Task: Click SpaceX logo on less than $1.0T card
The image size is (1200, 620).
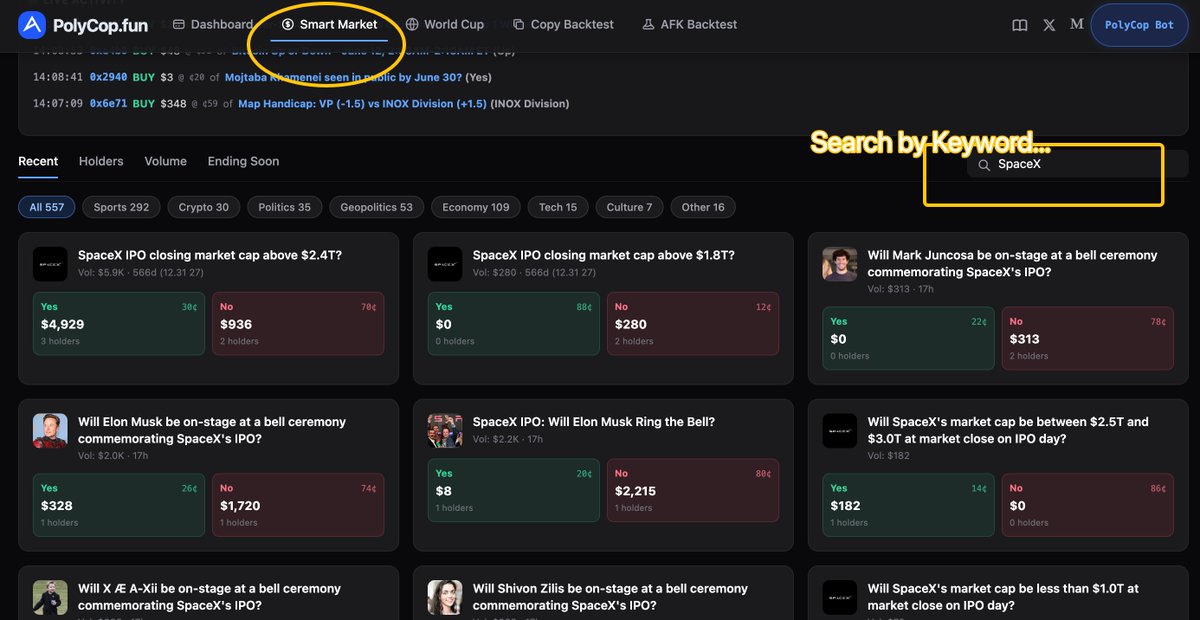Action: (840, 598)
